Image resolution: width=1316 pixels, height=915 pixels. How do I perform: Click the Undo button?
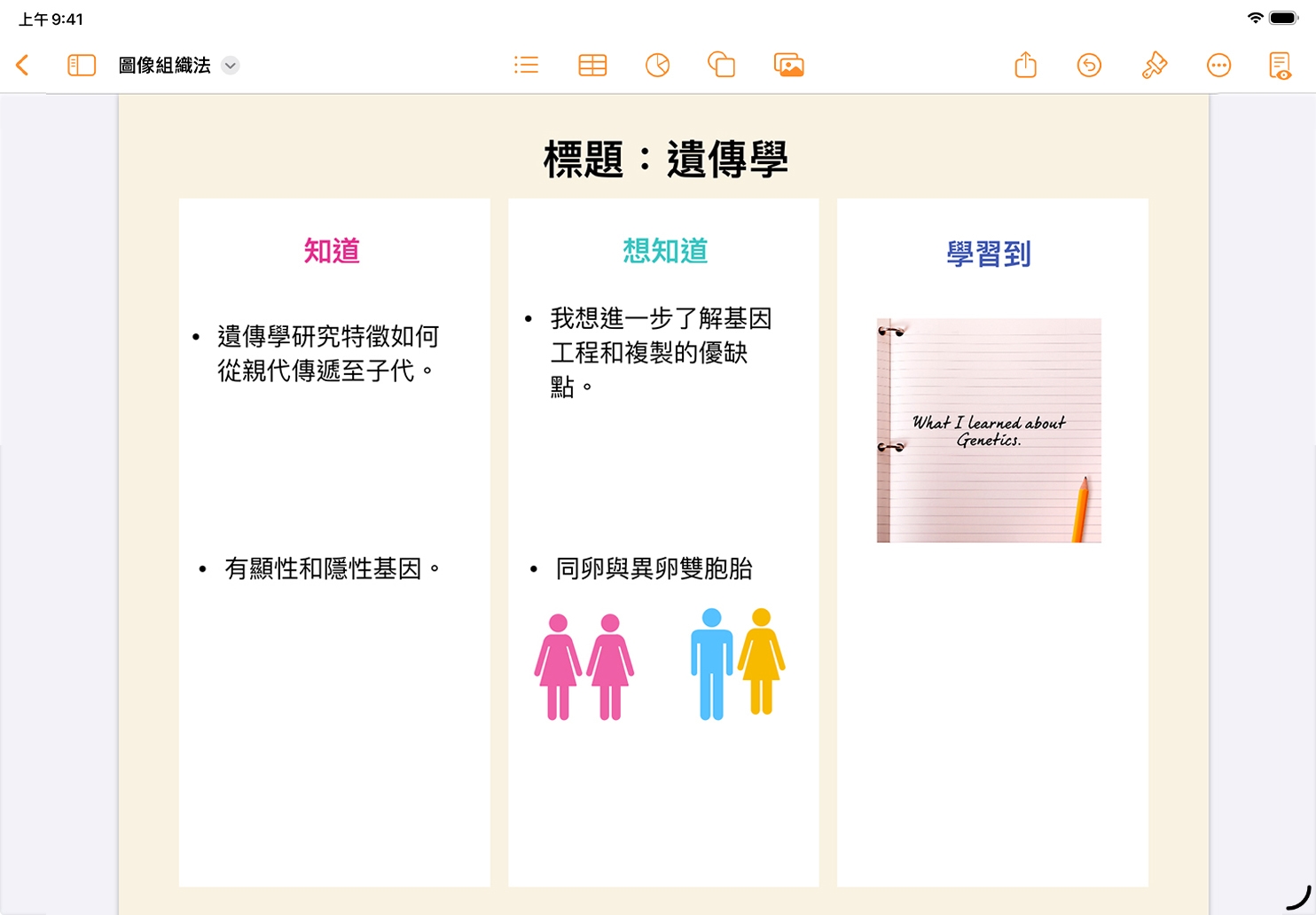click(1089, 65)
